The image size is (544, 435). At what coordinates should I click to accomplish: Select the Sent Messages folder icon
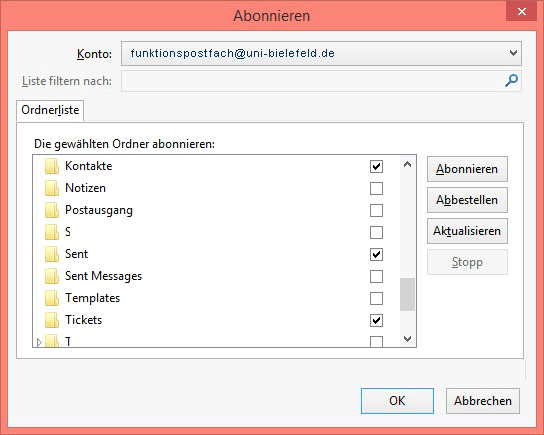pos(52,276)
